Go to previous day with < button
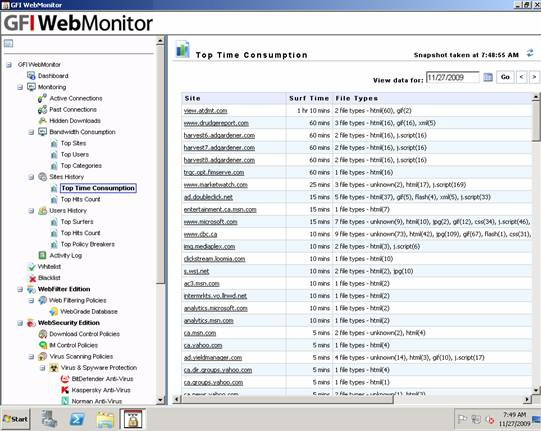 [521, 77]
